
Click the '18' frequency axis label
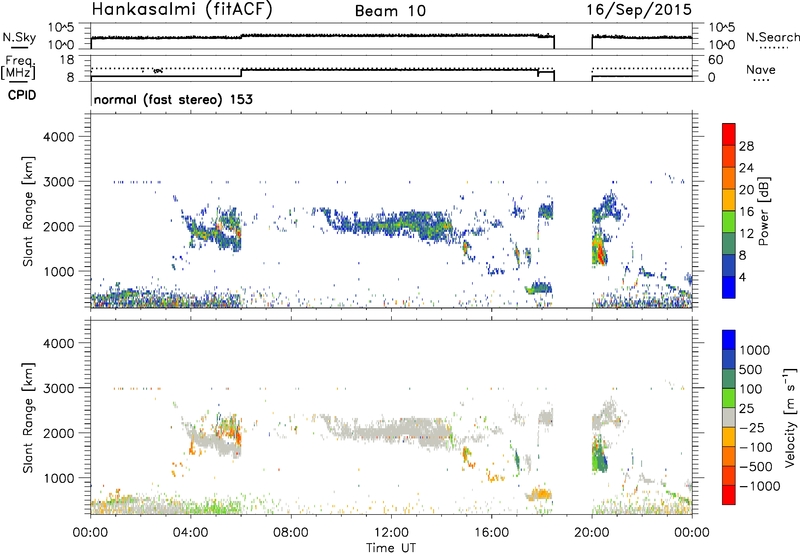point(67,60)
